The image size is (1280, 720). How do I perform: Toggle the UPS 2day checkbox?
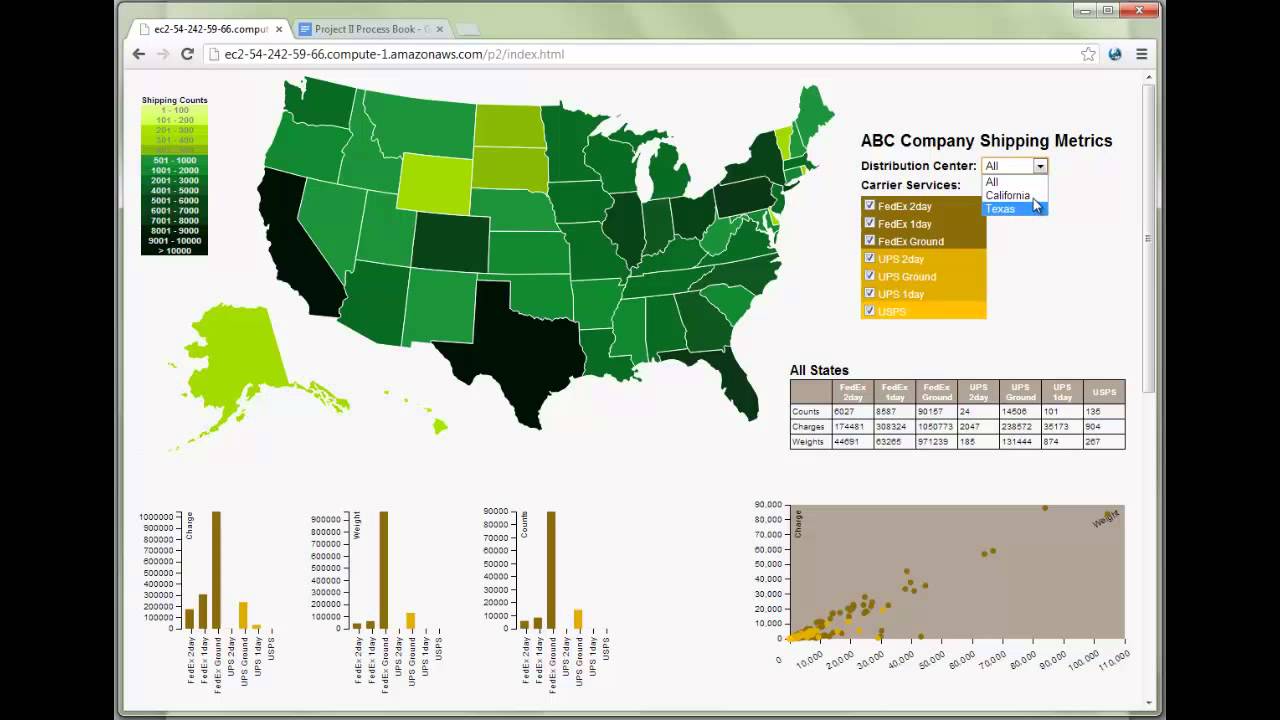point(870,258)
